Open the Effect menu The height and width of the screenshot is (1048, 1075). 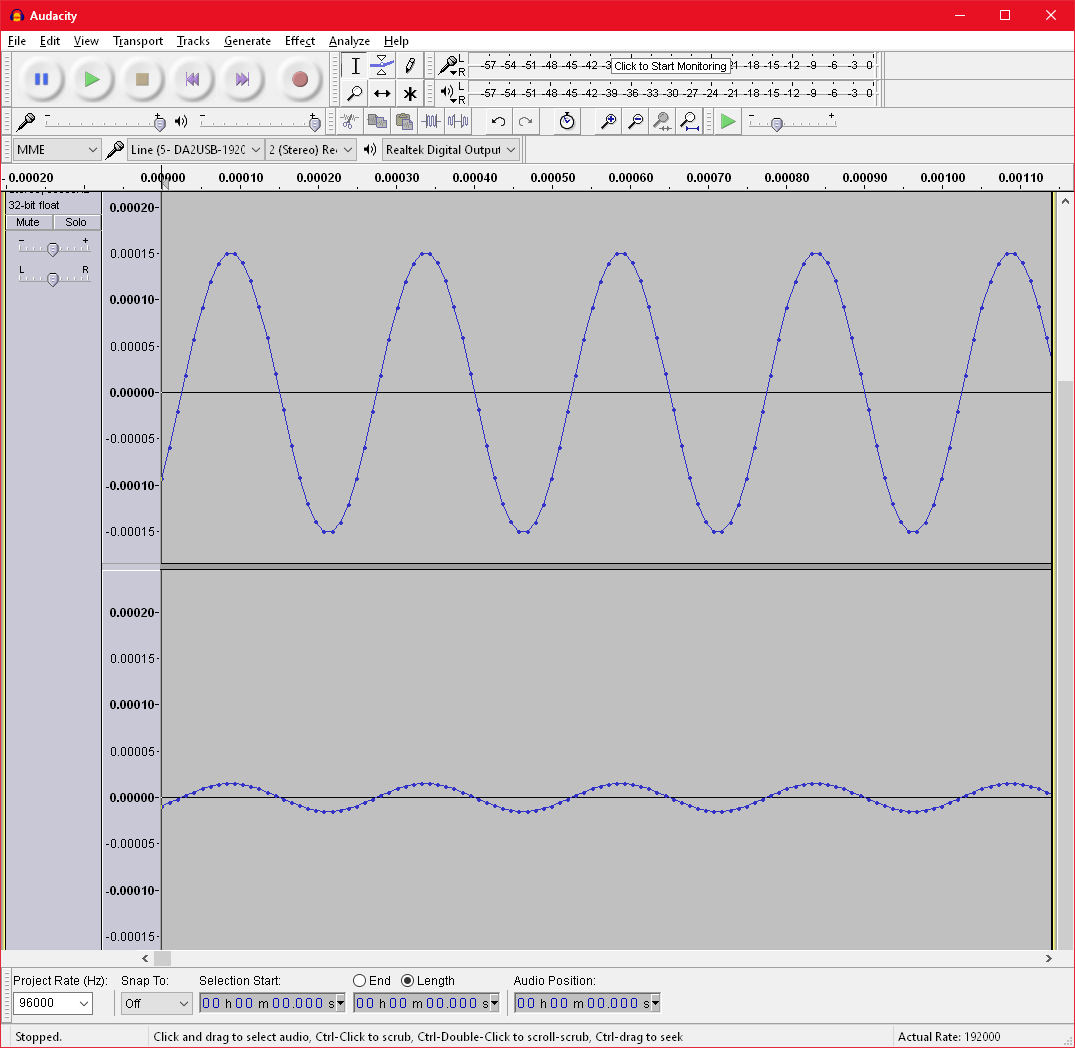pyautogui.click(x=300, y=41)
